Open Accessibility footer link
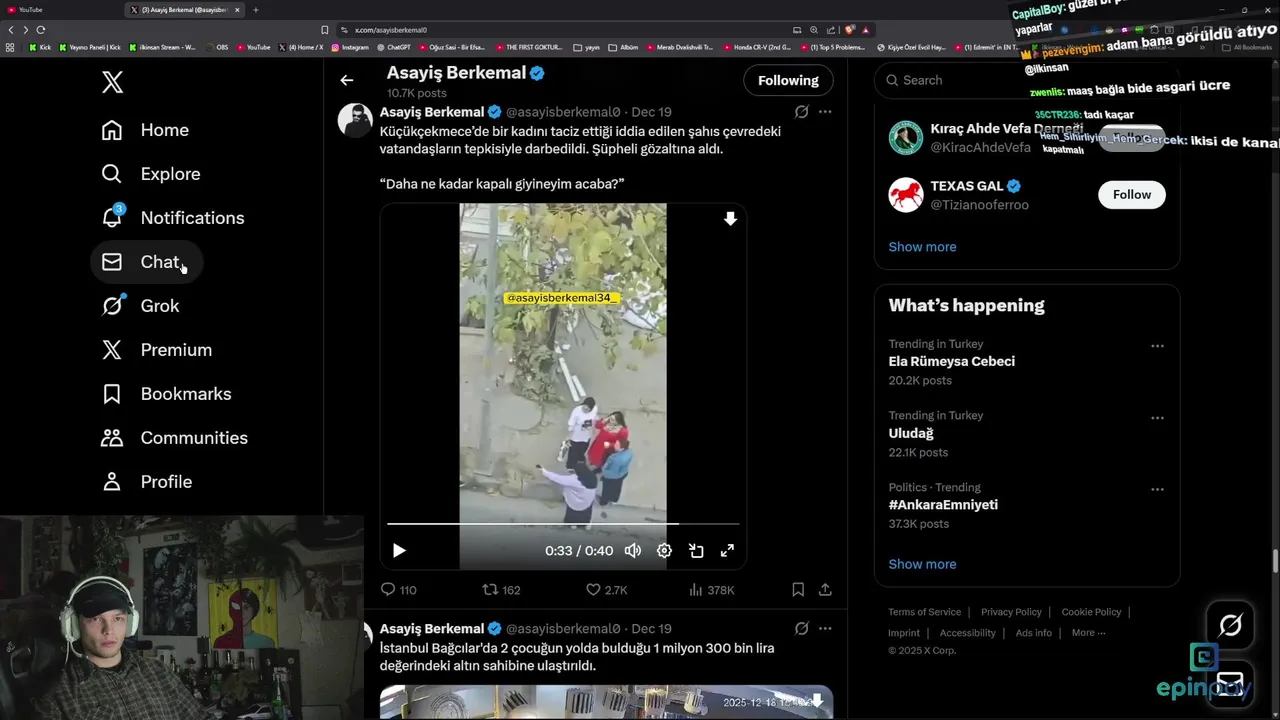Image resolution: width=1280 pixels, height=720 pixels. (967, 633)
